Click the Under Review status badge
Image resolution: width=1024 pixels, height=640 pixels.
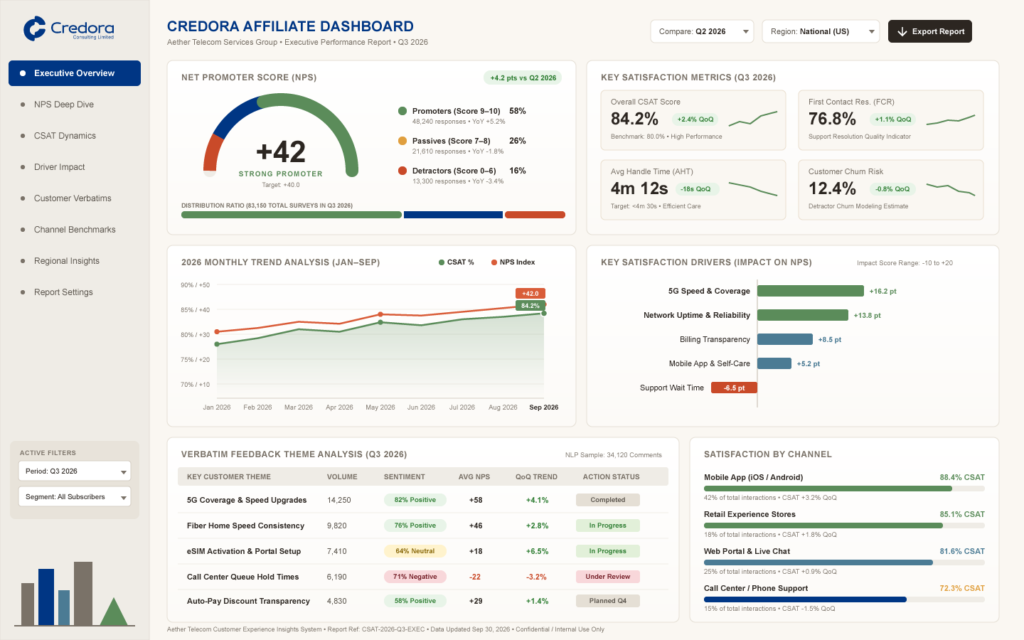(607, 577)
